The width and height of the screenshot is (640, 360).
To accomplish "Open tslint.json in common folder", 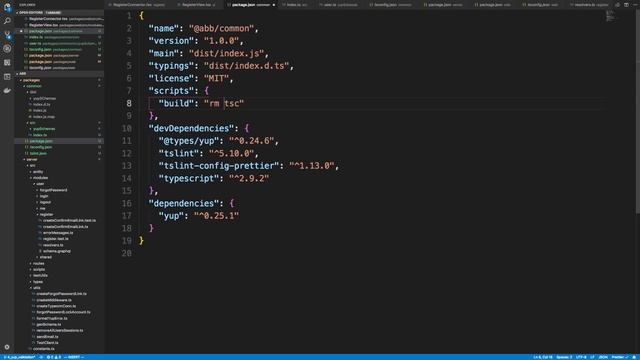I will (x=38, y=153).
